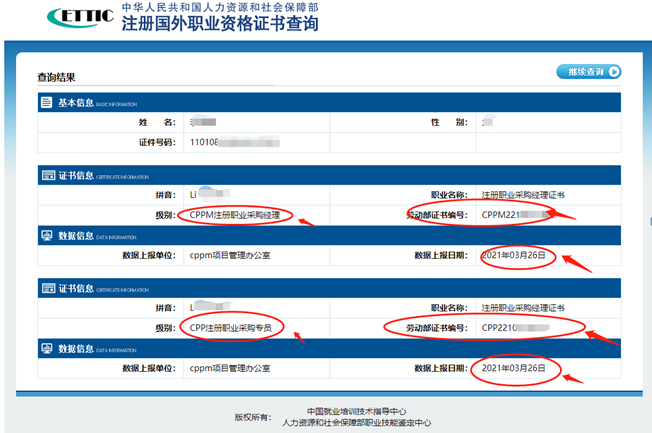Click the first 证书信息 section icon

48,175
